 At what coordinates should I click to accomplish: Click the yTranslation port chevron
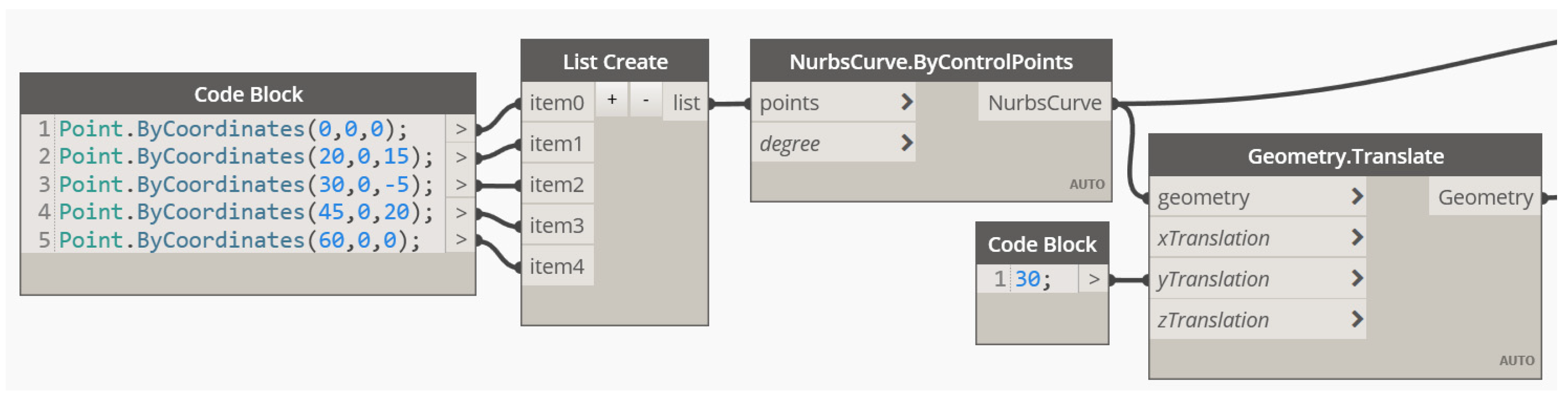coord(1357,278)
